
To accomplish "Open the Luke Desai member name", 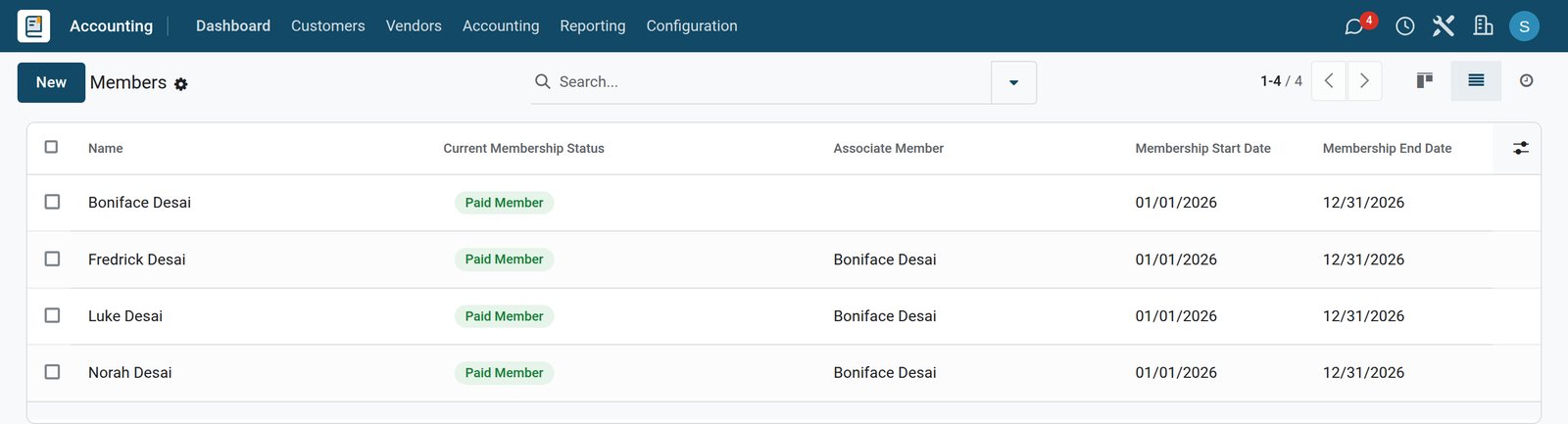I will (125, 316).
